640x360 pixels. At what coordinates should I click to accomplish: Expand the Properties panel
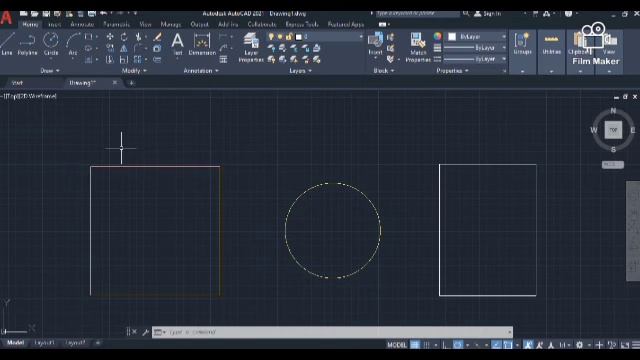click(452, 71)
